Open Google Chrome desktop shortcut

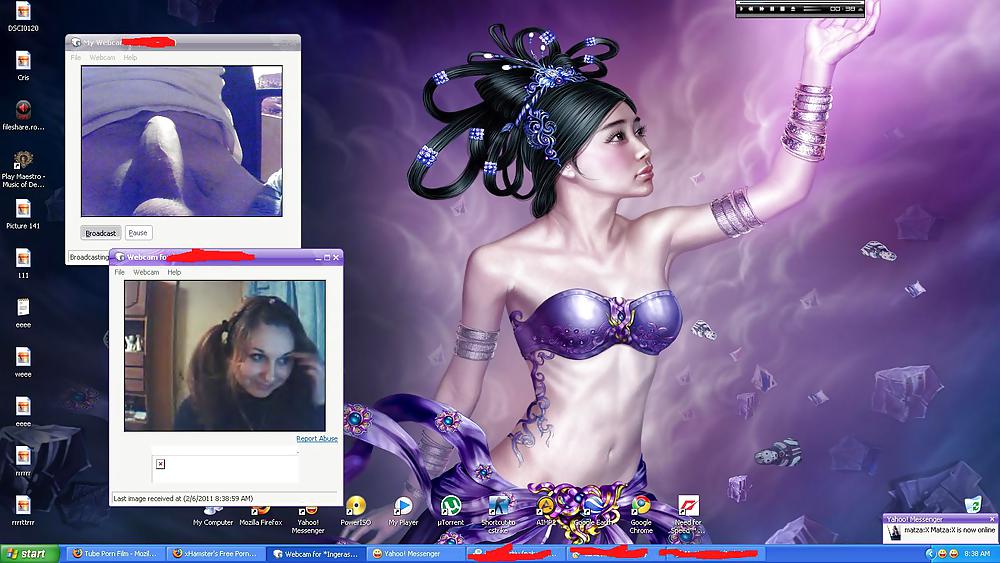point(641,514)
